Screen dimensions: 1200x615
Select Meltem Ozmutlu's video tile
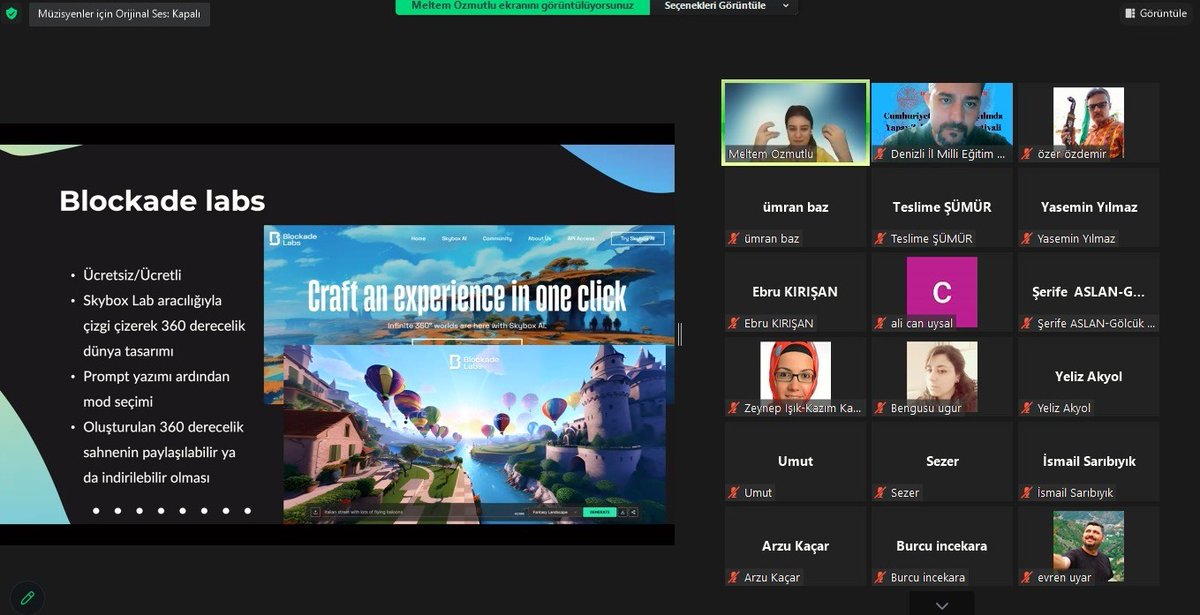795,122
